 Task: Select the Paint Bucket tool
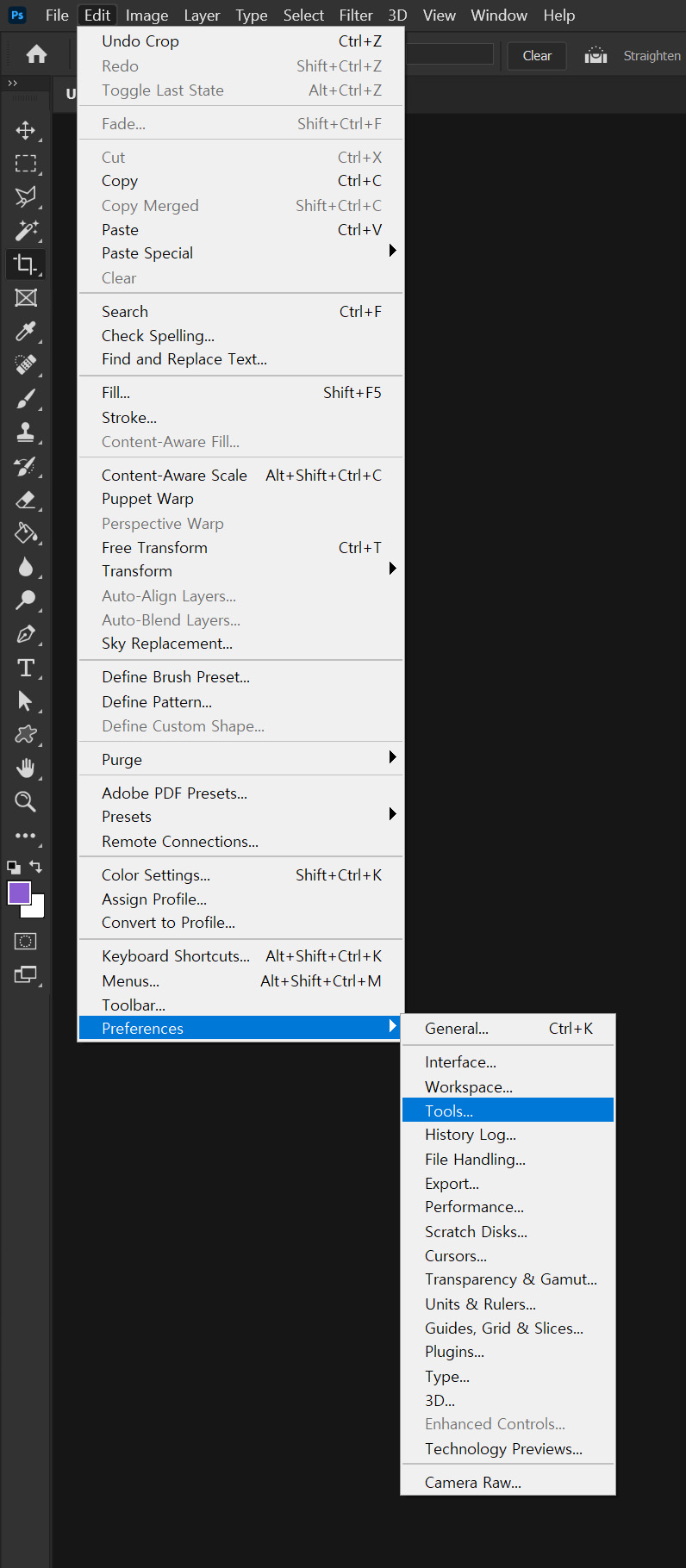coord(26,533)
